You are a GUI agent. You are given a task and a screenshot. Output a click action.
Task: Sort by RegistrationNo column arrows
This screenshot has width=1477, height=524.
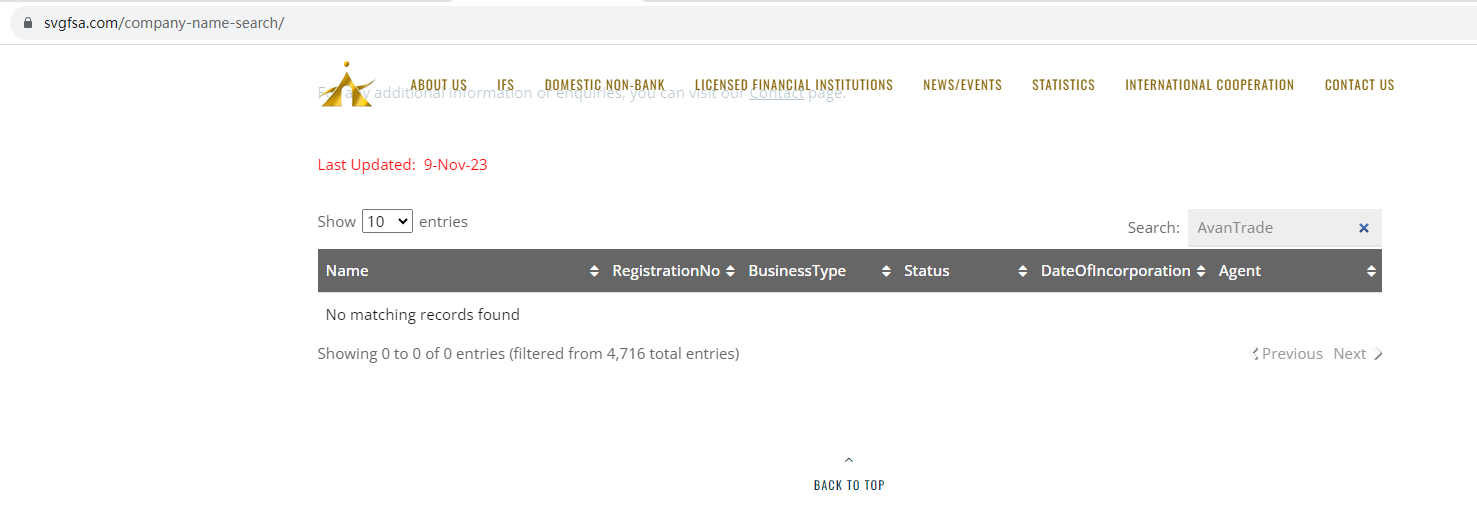click(730, 271)
